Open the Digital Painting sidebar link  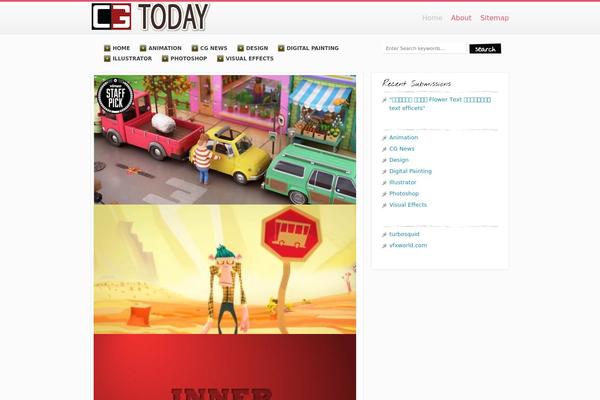click(410, 171)
